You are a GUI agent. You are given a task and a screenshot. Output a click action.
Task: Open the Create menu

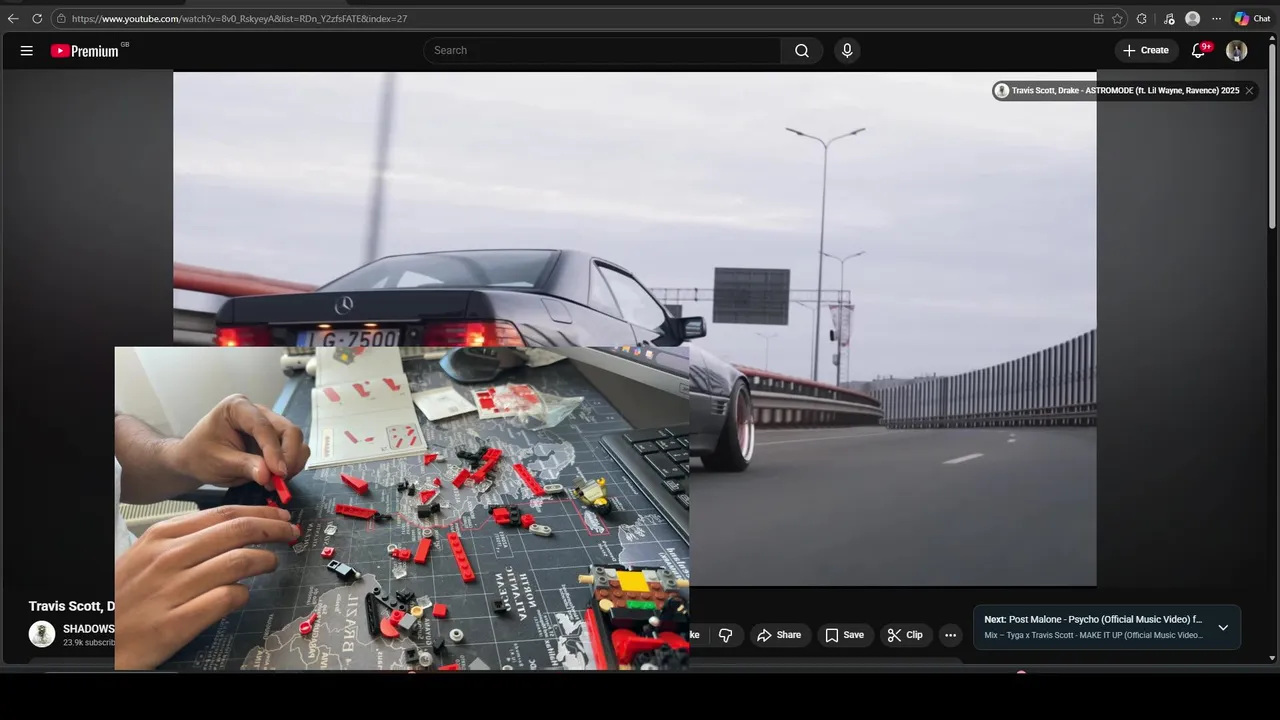1146,50
